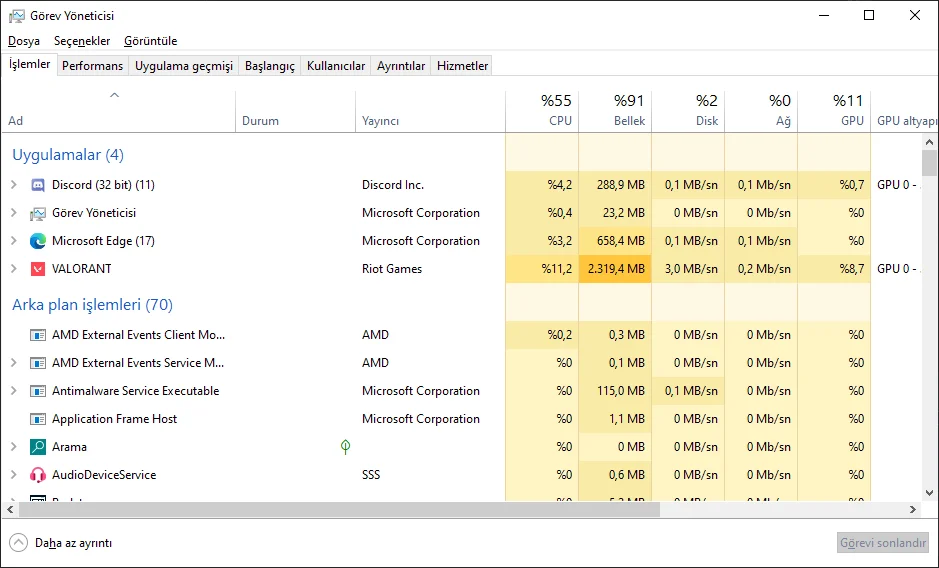Click the VALORANT process icon
This screenshot has width=939, height=568.
pyautogui.click(x=38, y=269)
